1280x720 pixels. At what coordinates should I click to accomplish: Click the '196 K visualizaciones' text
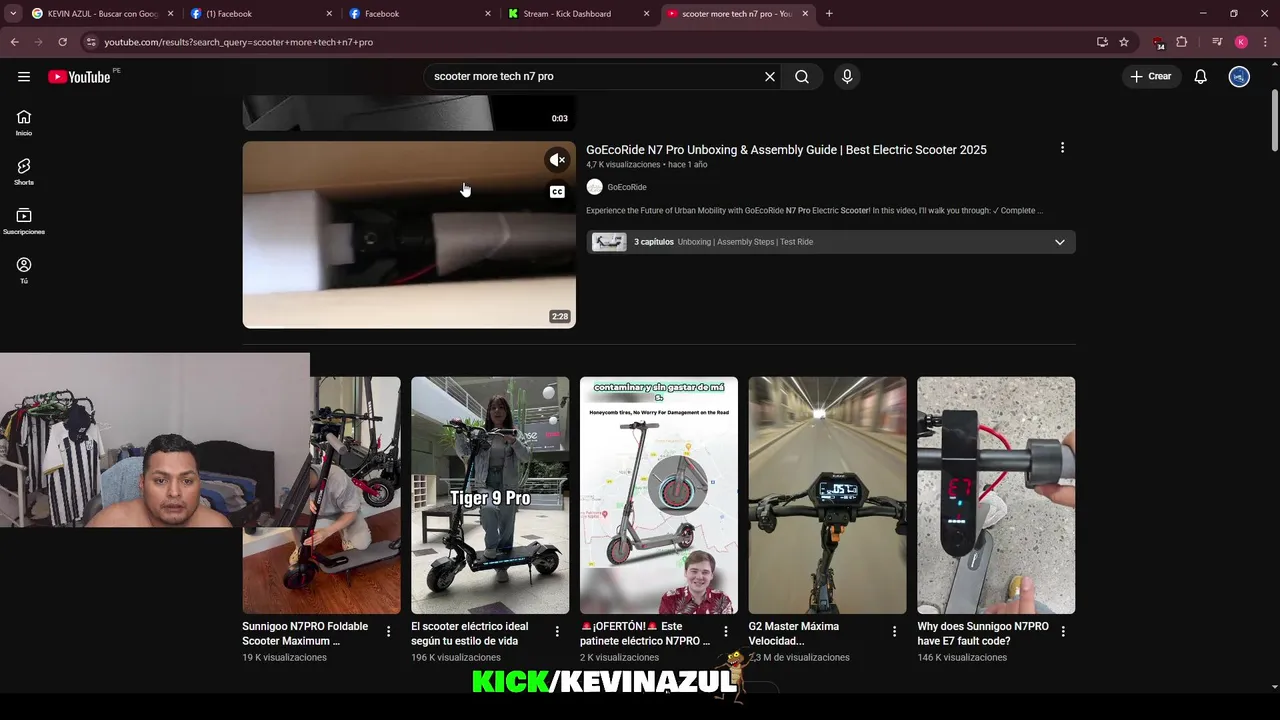456,657
